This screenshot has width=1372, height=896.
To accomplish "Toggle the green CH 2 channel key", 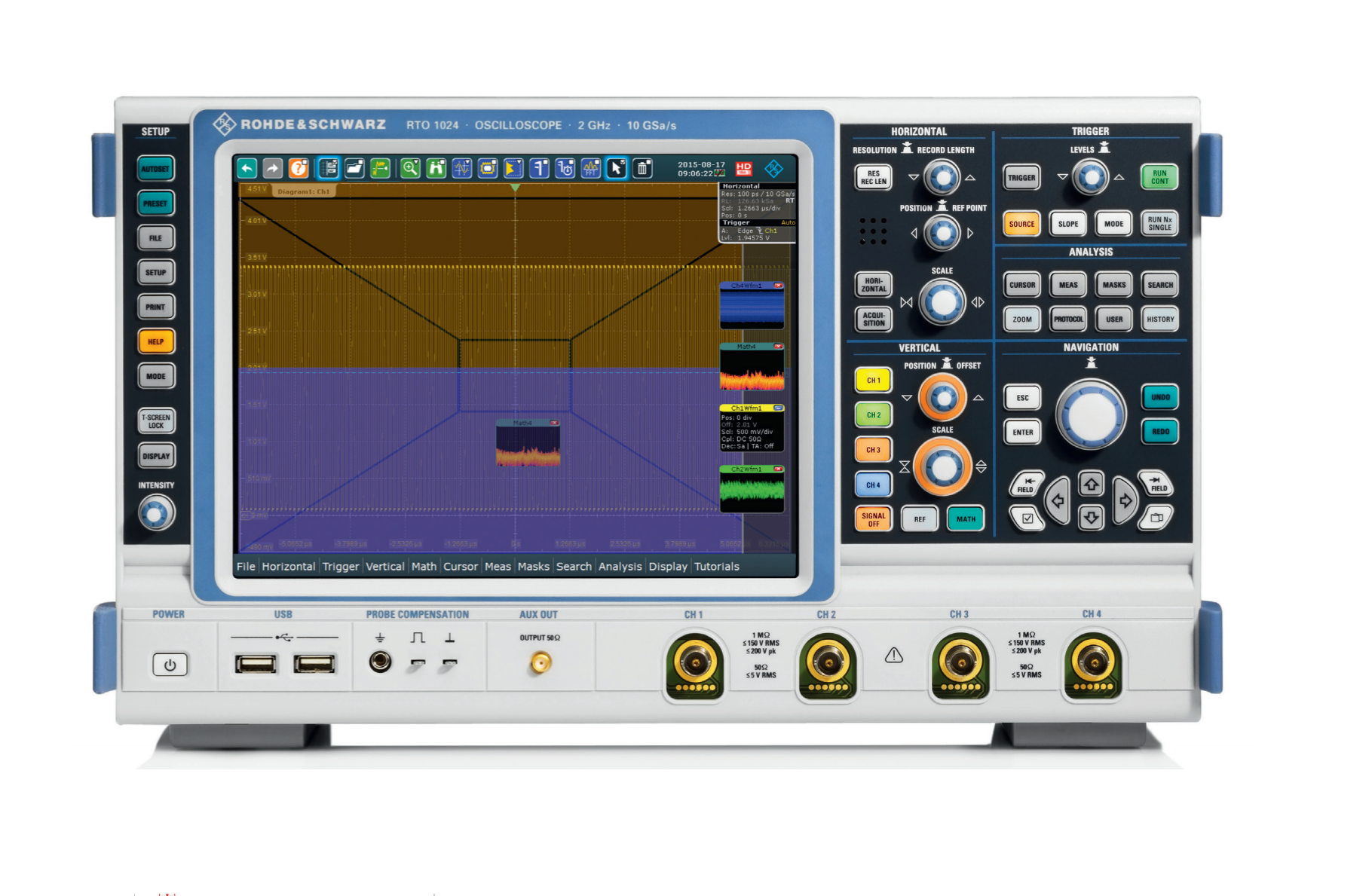I will click(x=873, y=414).
